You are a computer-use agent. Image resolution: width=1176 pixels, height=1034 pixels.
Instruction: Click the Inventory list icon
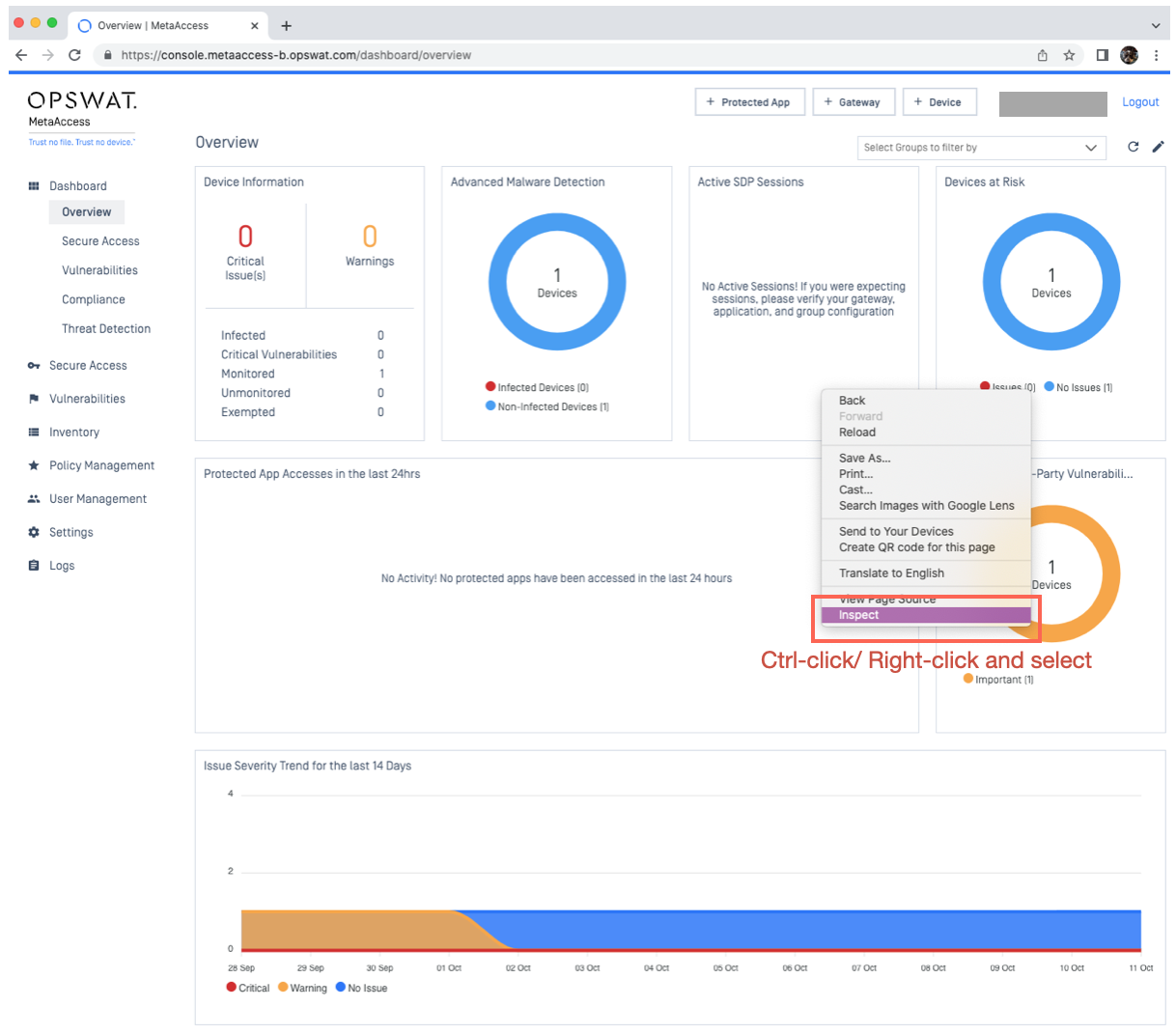[x=34, y=433]
